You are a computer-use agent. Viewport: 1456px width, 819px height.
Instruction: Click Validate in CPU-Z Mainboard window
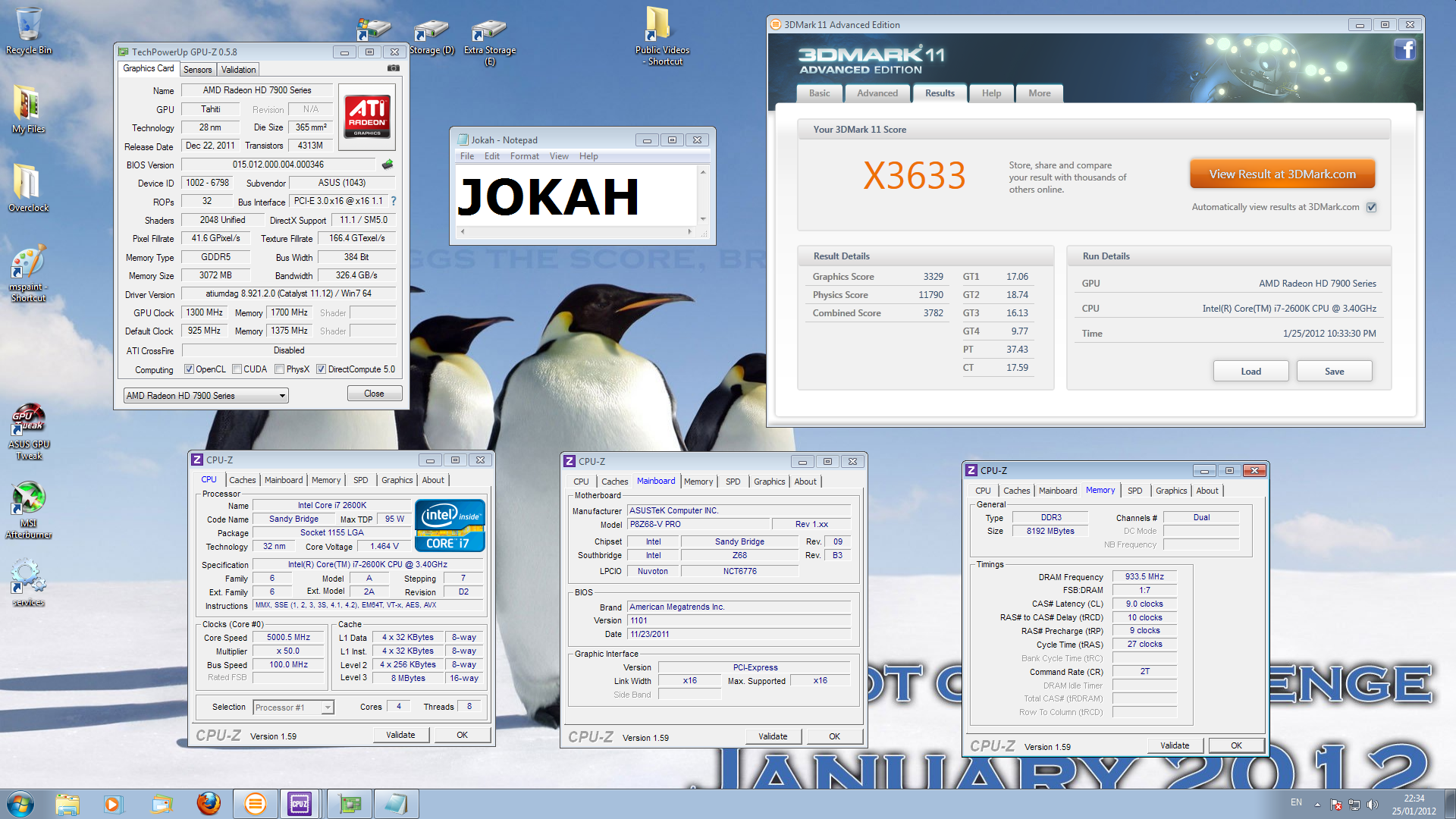(773, 736)
